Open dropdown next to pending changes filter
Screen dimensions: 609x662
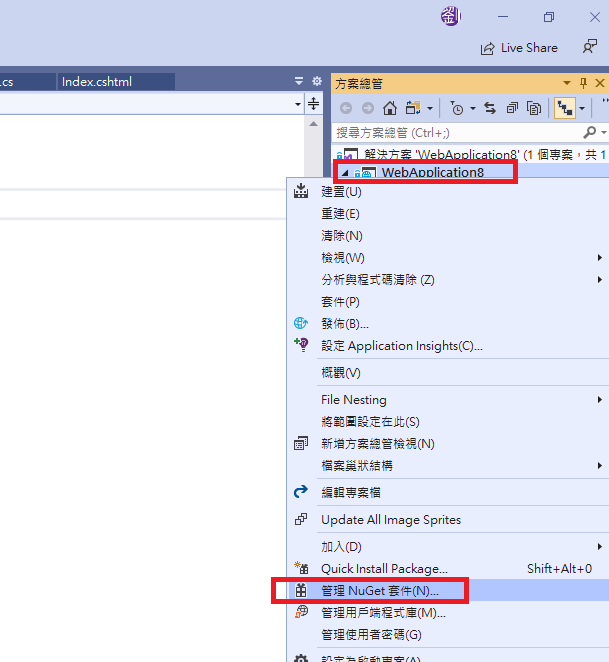473,109
